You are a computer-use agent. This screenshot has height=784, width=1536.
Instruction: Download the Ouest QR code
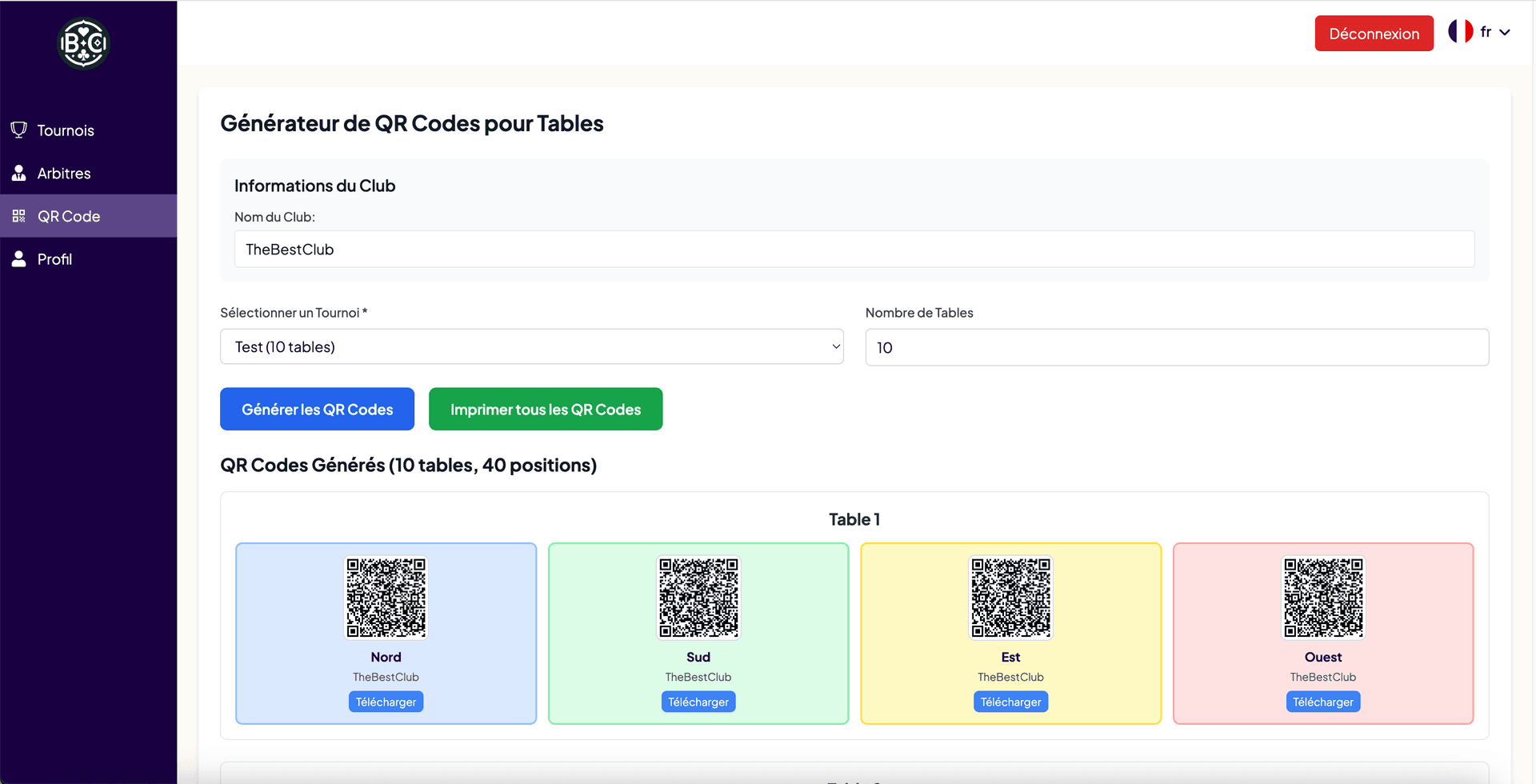click(1322, 702)
